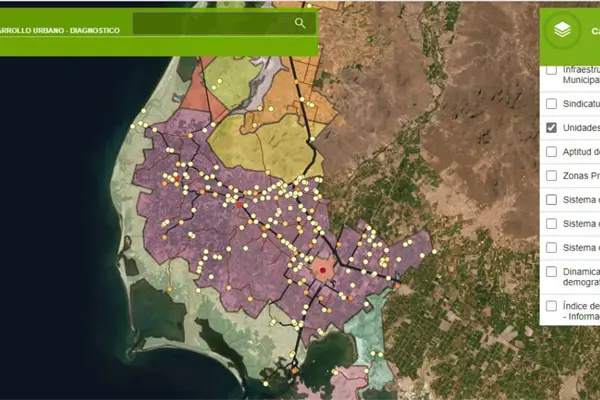Check the Sindicatu layer checkbox

[x=551, y=103]
